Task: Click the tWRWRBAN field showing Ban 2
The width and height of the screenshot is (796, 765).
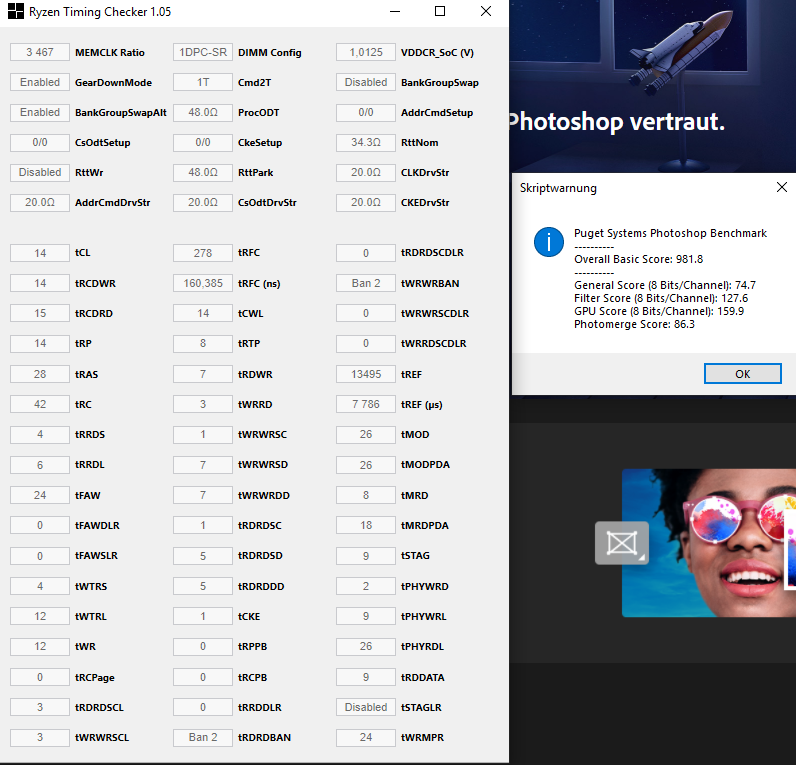Action: [366, 283]
